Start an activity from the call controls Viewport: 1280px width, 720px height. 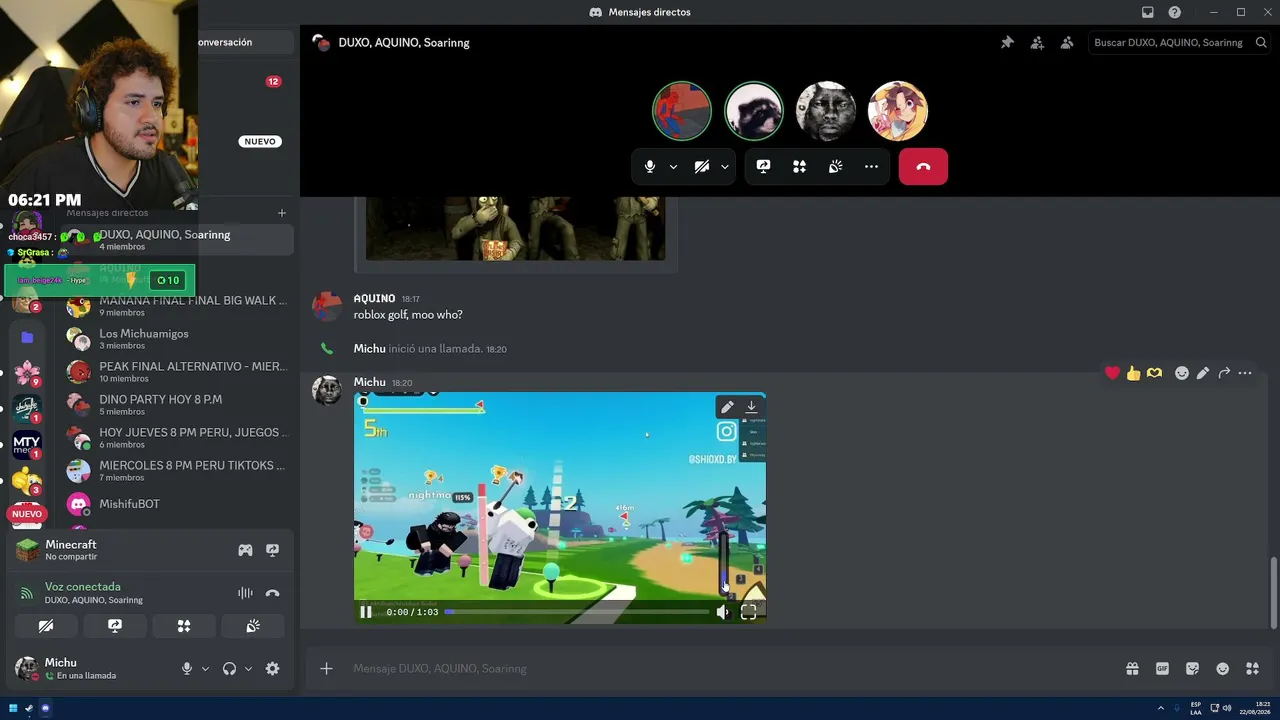pos(799,166)
